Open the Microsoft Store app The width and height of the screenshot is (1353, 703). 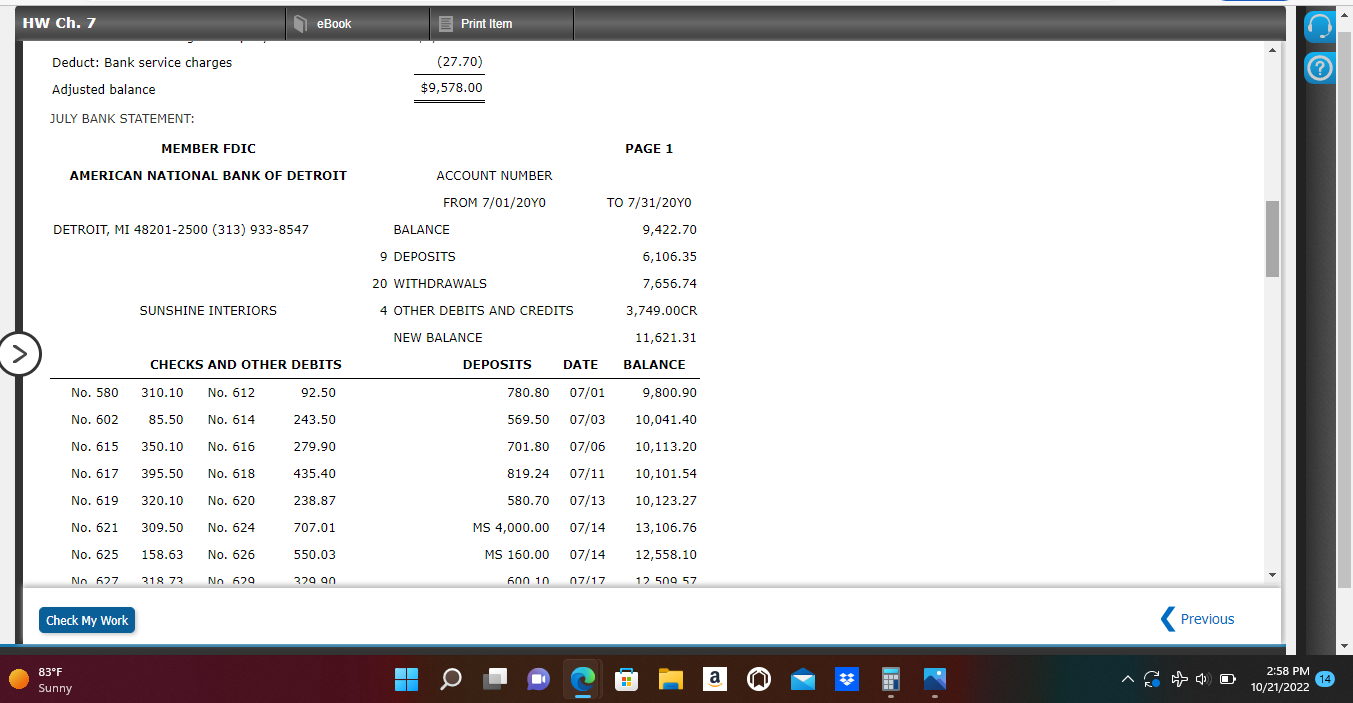(626, 680)
